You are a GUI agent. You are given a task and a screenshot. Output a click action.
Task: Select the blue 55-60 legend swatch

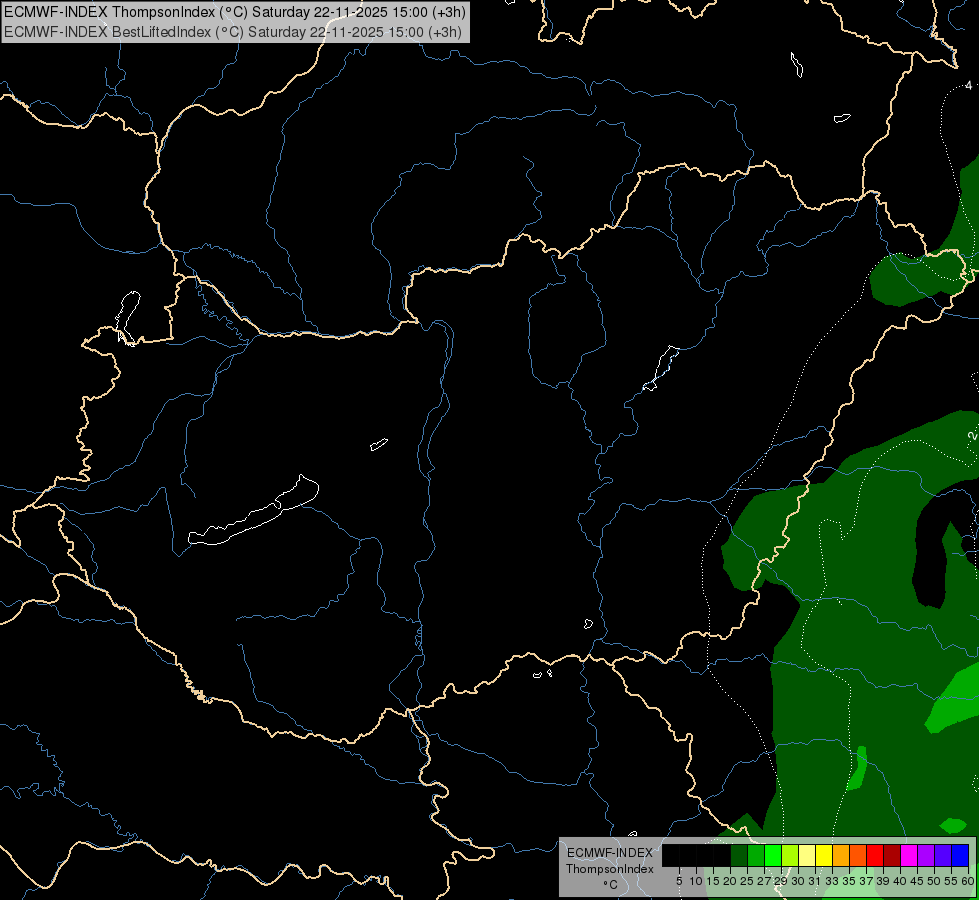pos(960,855)
